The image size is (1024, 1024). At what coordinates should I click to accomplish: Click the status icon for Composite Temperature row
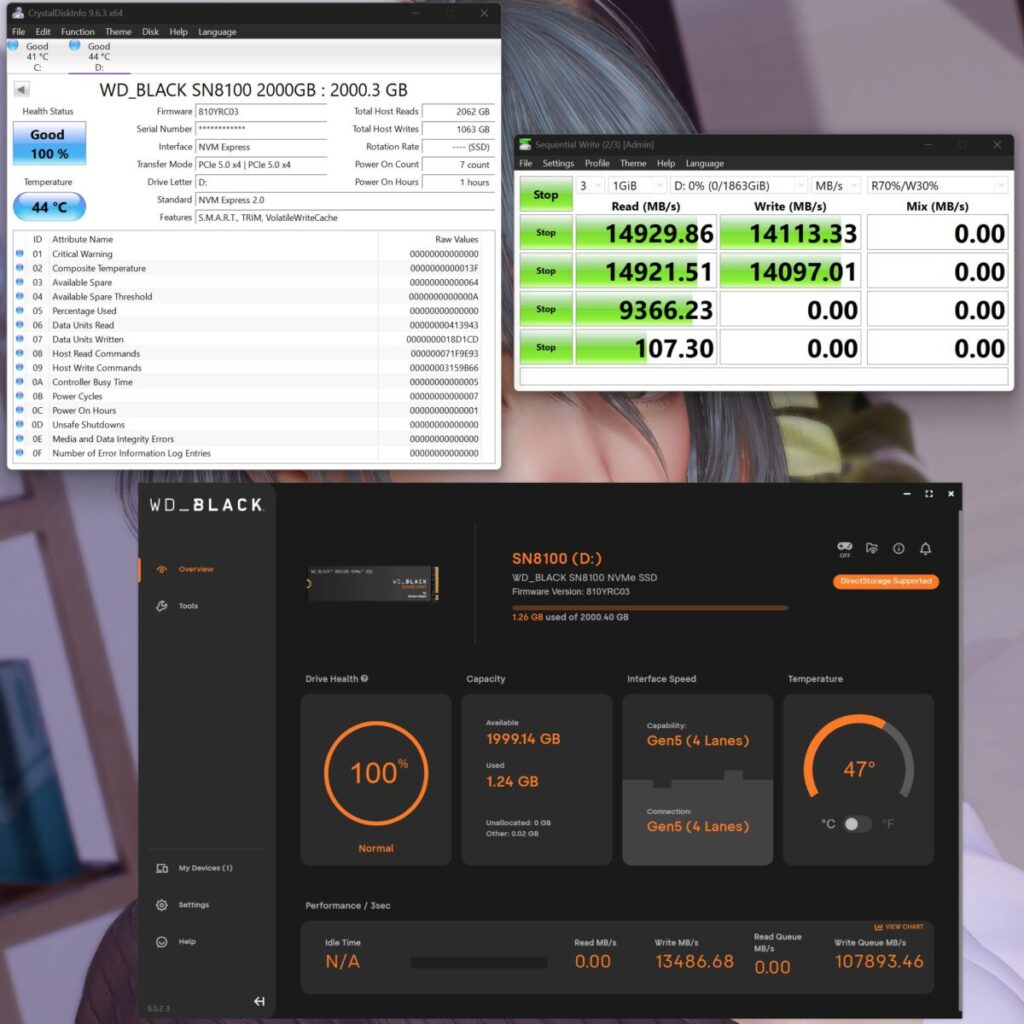[x=20, y=268]
